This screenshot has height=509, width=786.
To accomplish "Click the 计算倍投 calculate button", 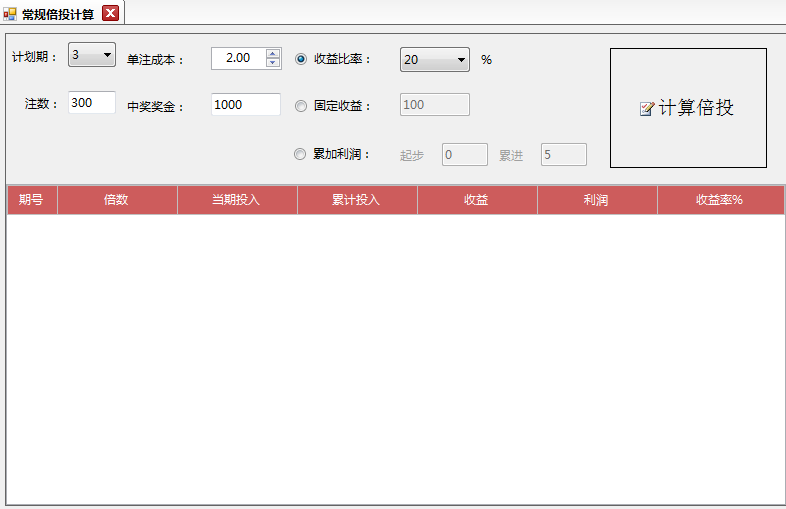I will [688, 108].
